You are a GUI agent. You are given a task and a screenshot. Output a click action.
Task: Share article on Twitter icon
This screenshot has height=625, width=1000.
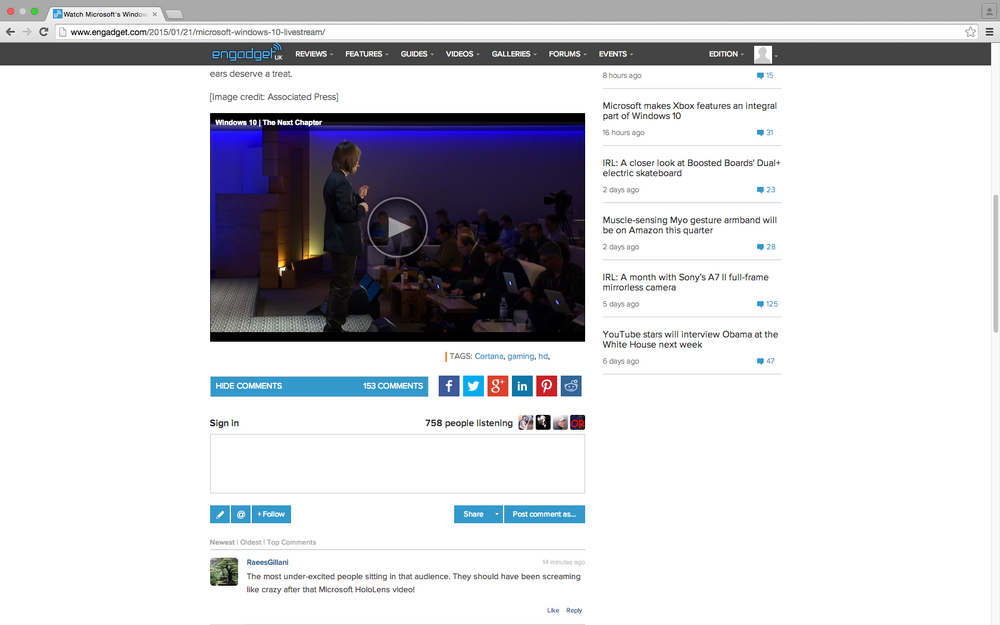click(x=473, y=386)
